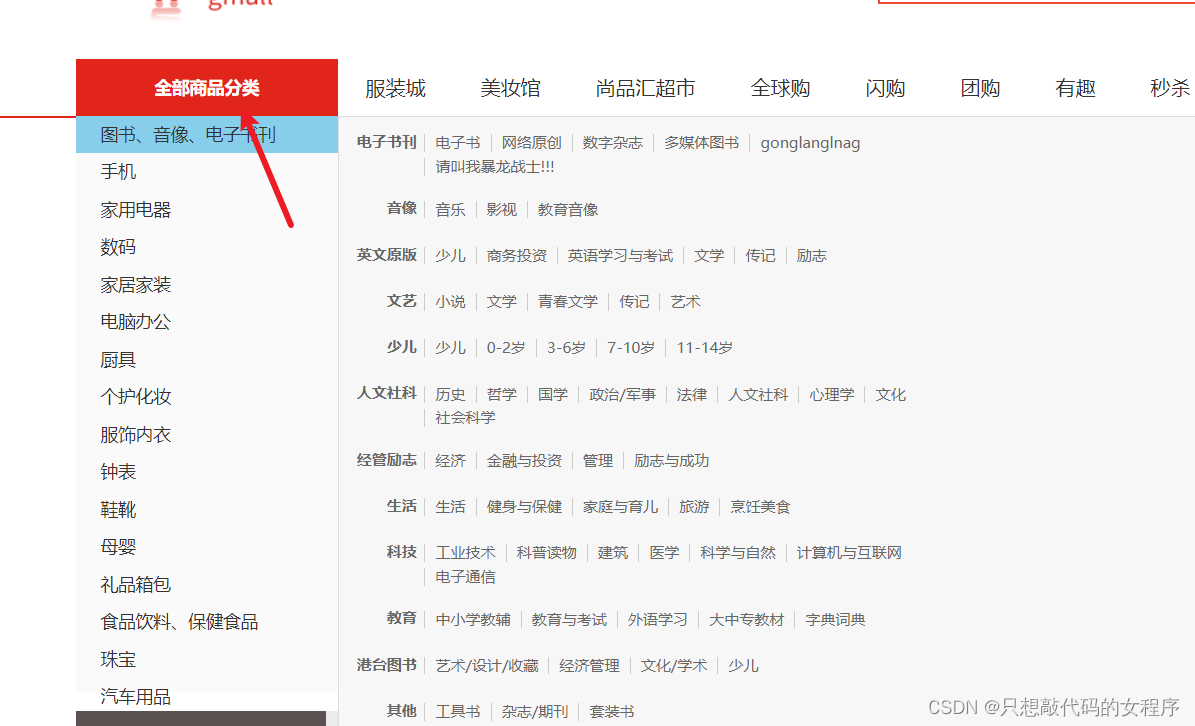The width and height of the screenshot is (1195, 726).
Task: Choose the 珠宝 category
Action: tap(118, 660)
